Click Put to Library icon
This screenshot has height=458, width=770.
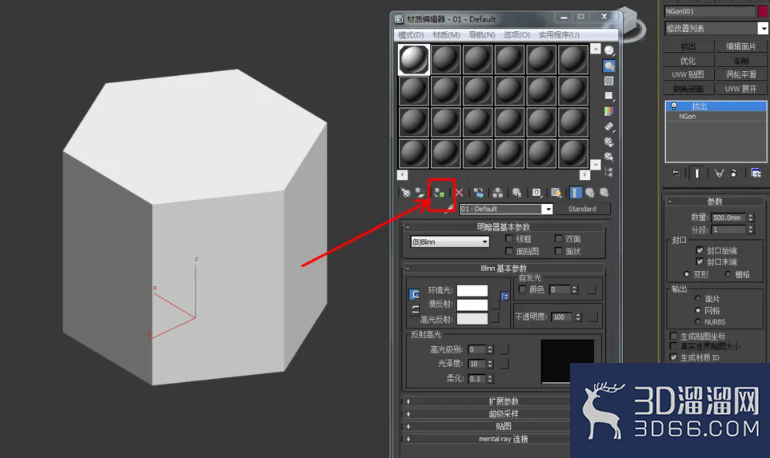[x=517, y=193]
